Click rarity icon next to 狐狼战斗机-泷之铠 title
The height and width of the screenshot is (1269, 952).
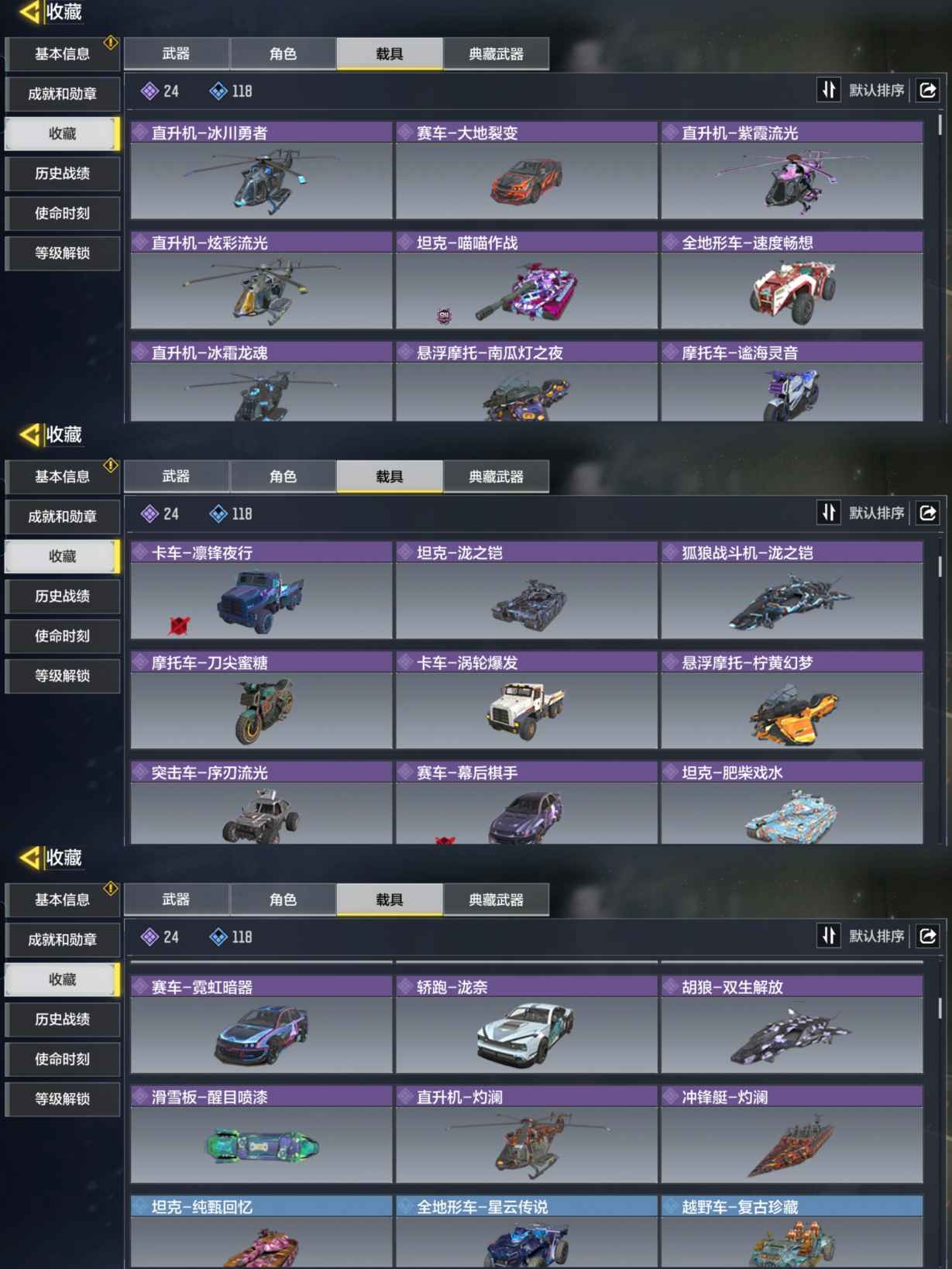click(670, 552)
